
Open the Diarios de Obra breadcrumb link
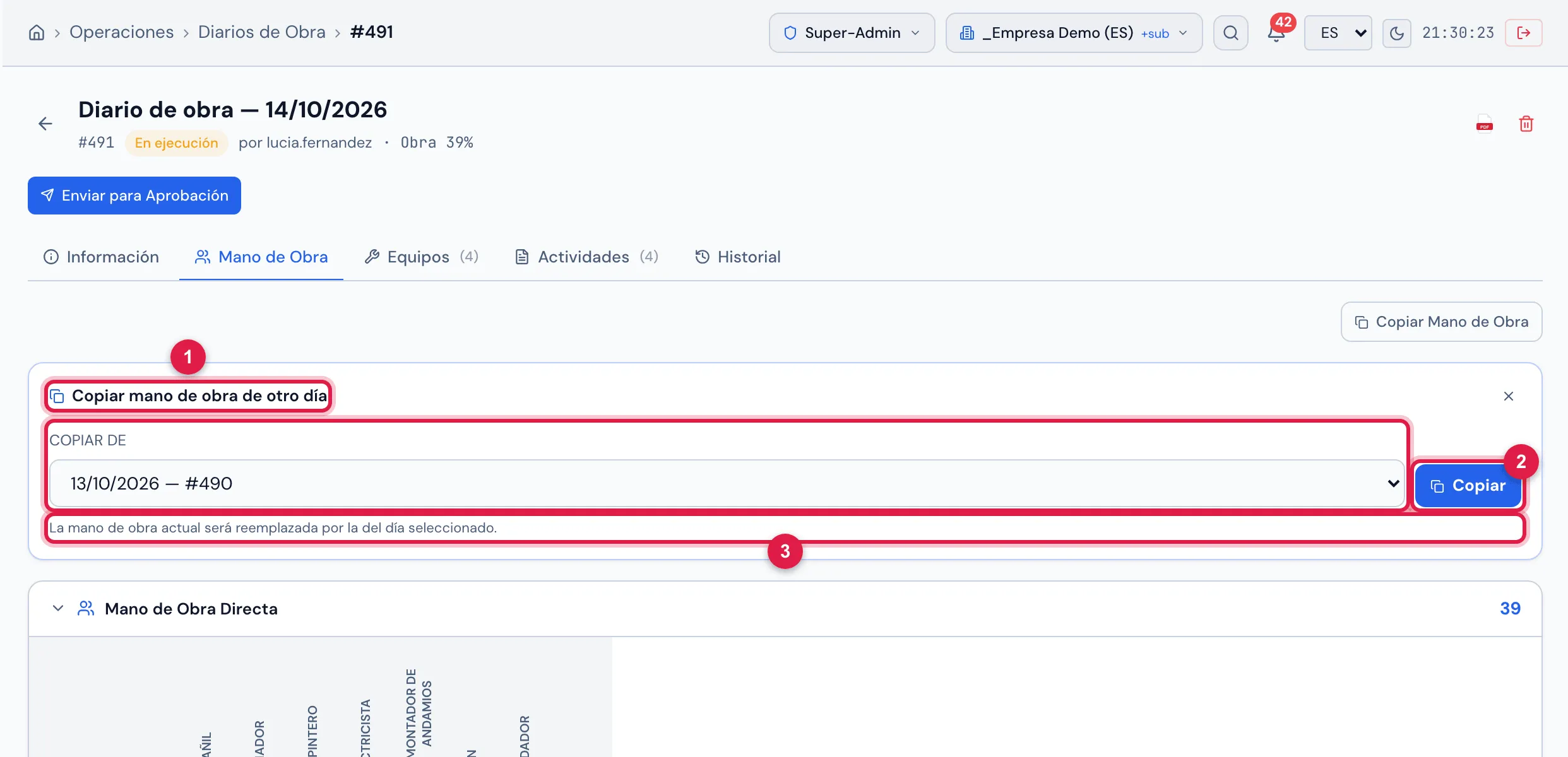[262, 32]
